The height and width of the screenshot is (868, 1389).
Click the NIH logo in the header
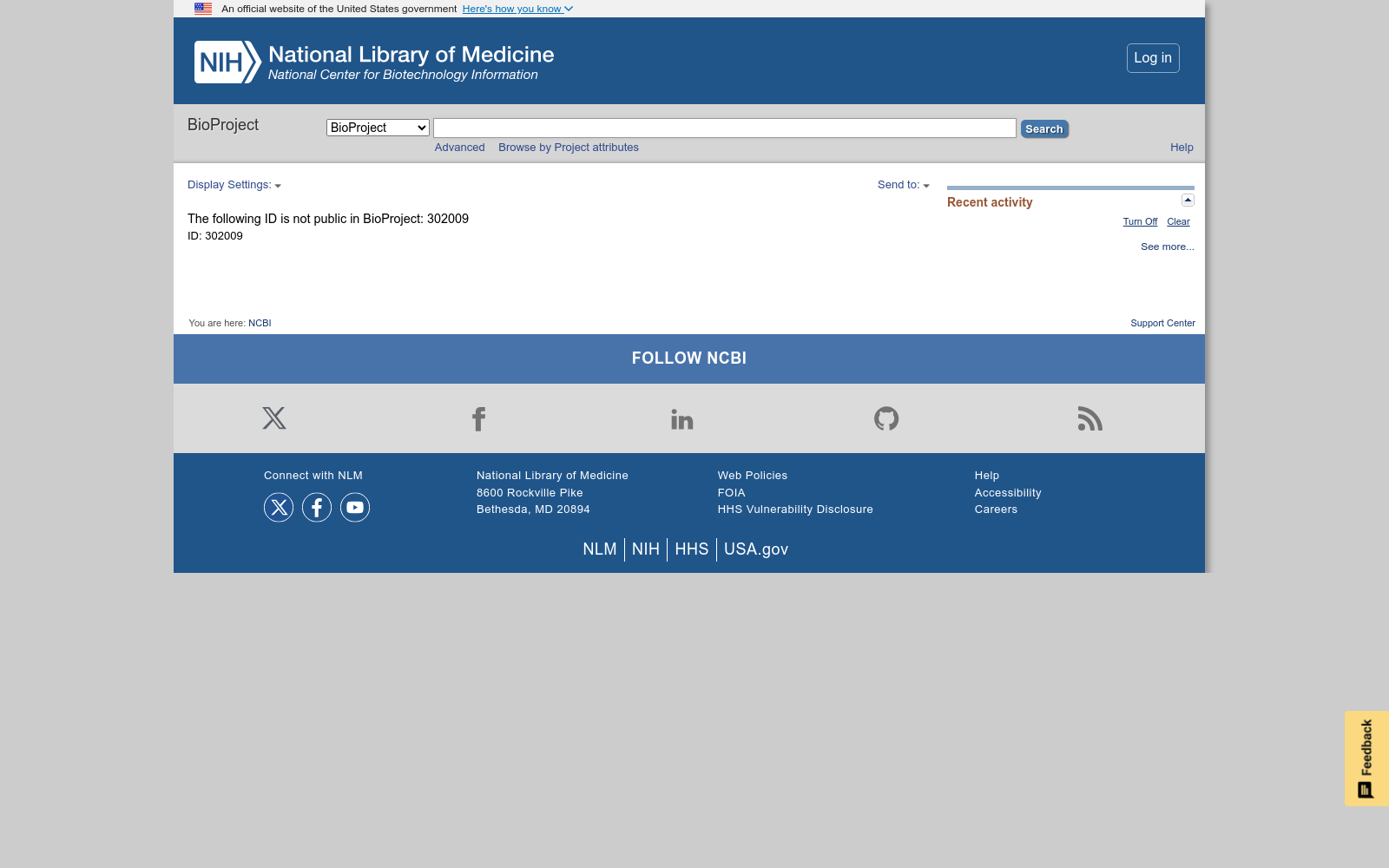(227, 62)
